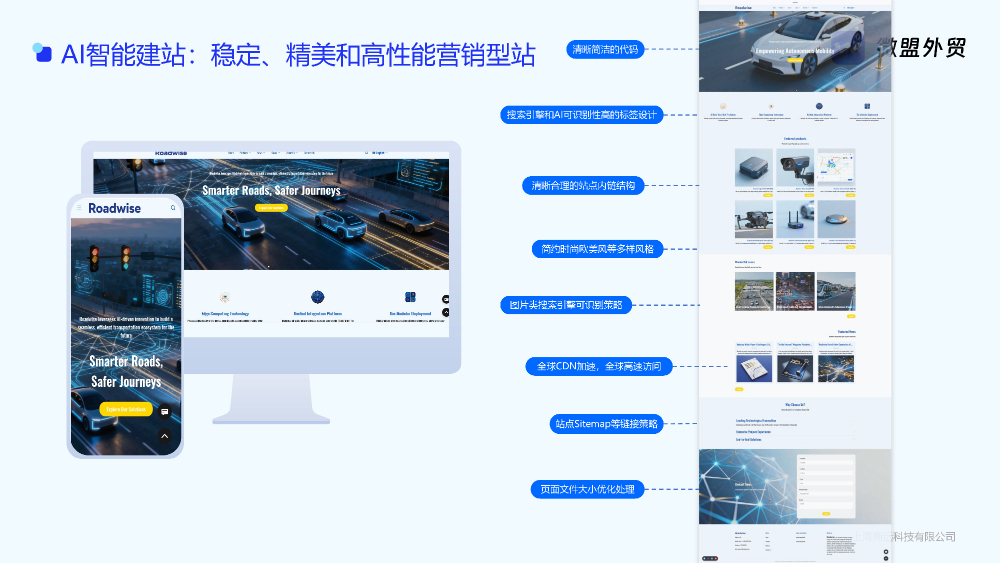Viewport: 1000px width, 563px height.
Task: Tap the yellow Explore Our Solutions button on phone
Action: point(126,409)
